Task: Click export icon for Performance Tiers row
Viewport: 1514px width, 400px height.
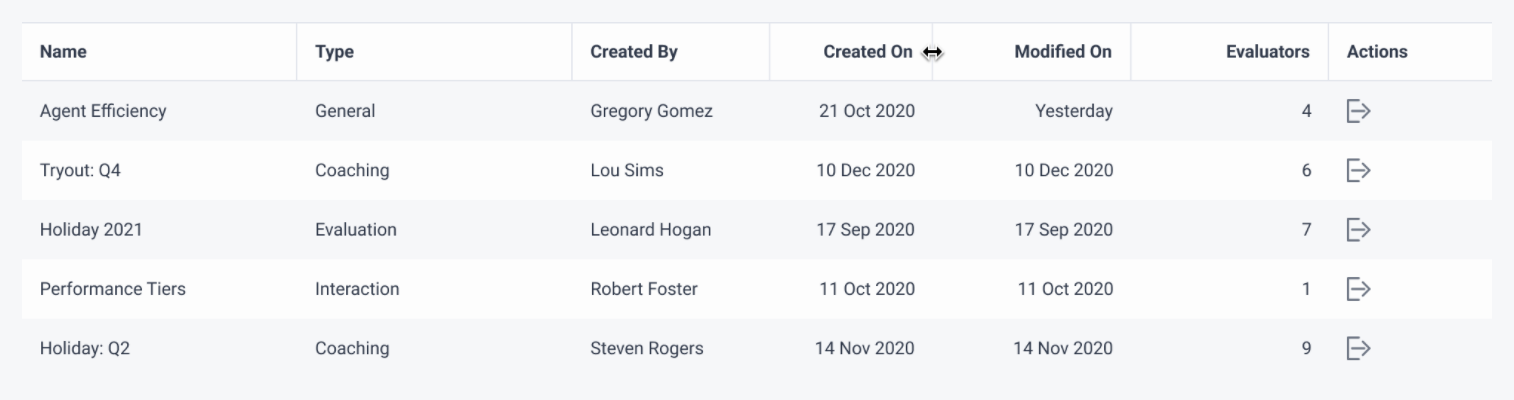Action: click(1357, 289)
